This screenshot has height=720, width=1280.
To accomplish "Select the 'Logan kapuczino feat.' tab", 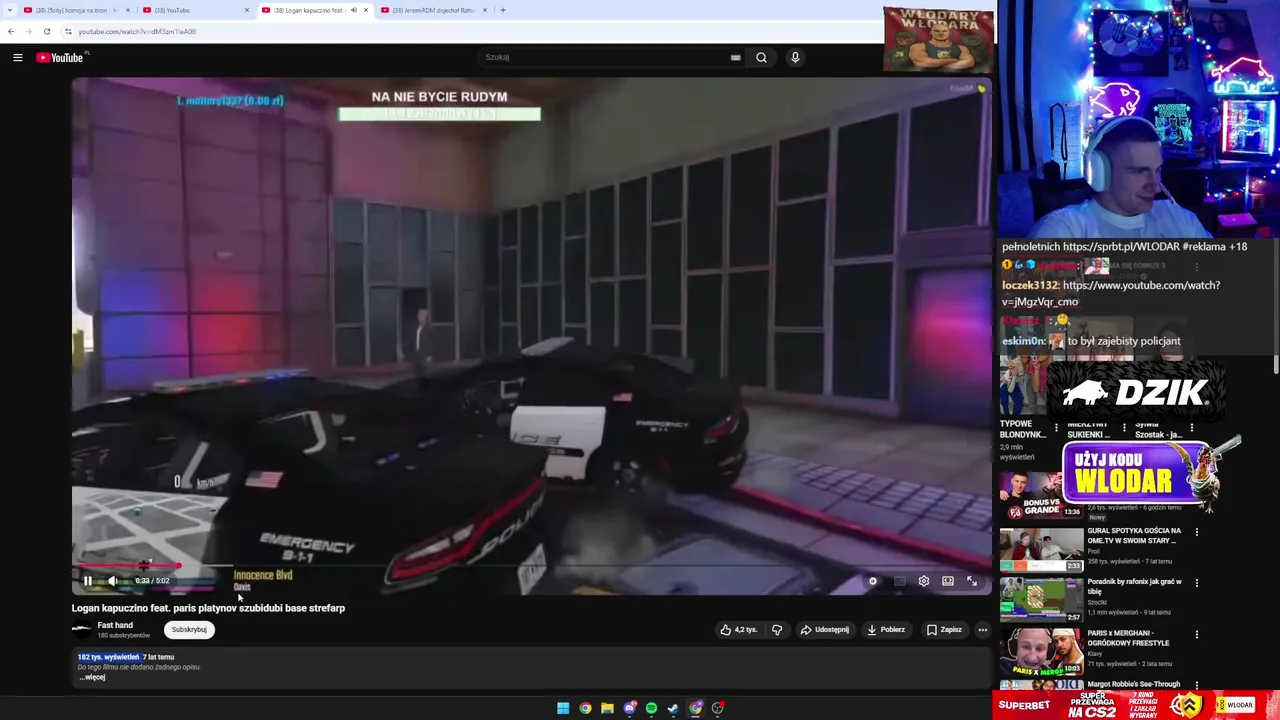I will (x=315, y=10).
